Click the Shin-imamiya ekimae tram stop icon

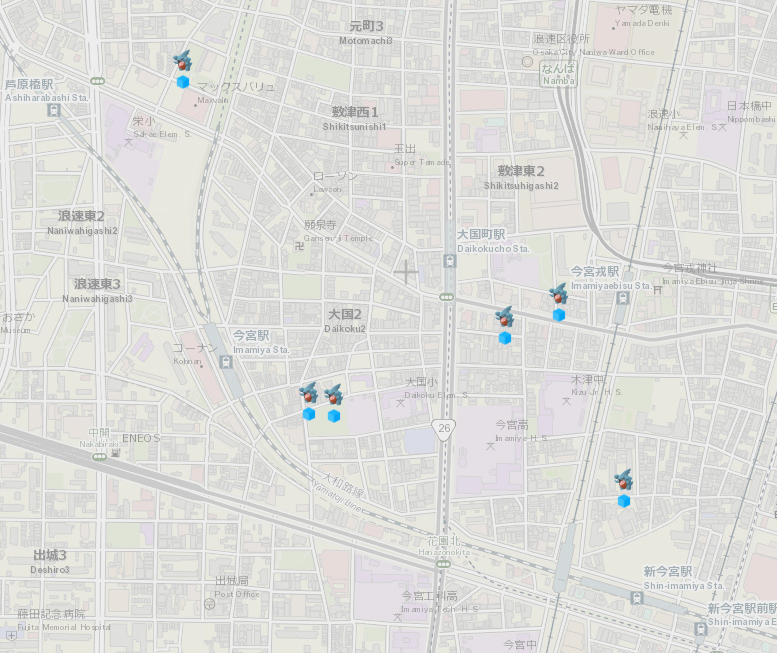pyautogui.click(x=701, y=629)
